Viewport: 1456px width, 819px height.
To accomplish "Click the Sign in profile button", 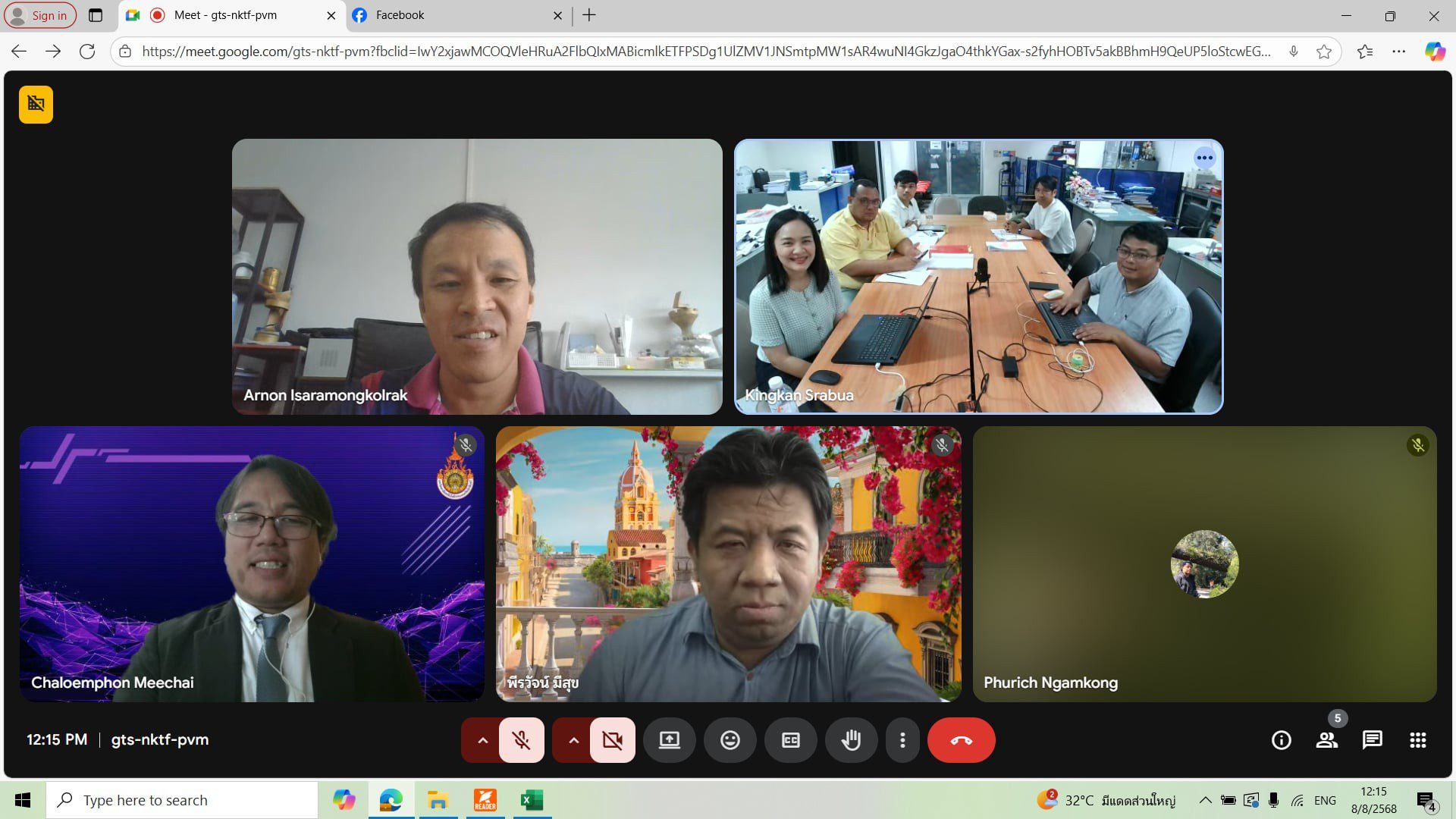I will (x=40, y=15).
